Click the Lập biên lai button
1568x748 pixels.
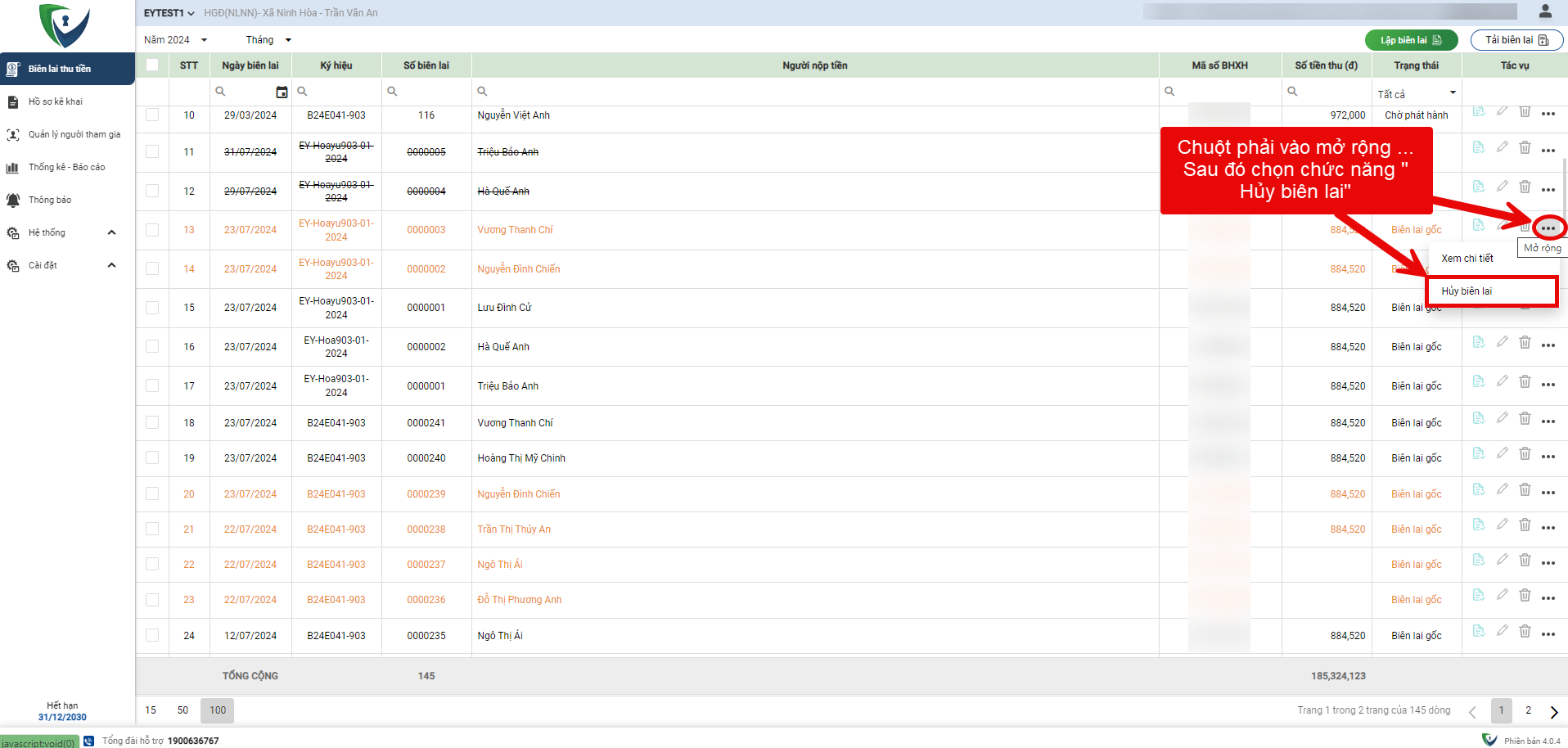[x=1410, y=40]
